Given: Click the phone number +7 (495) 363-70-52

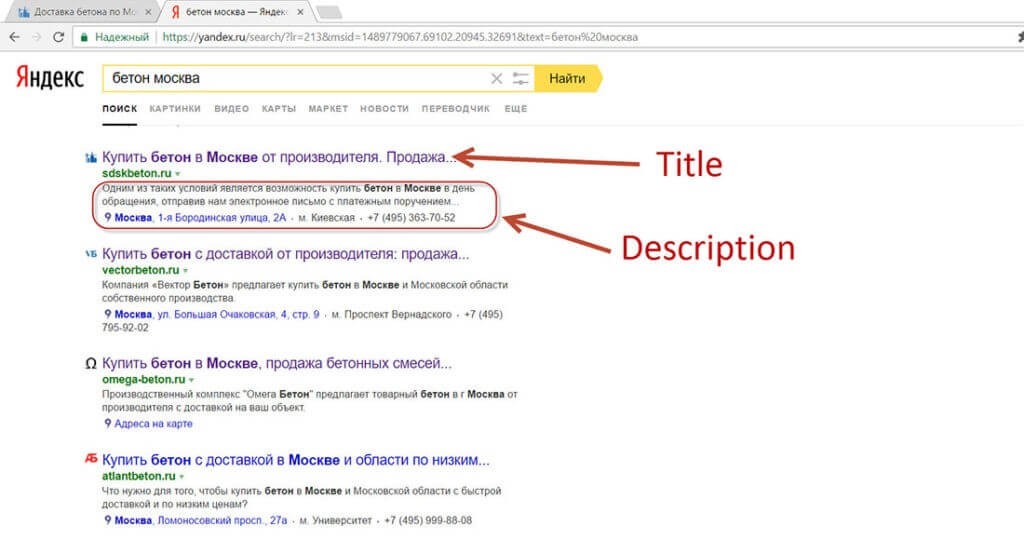Looking at the screenshot, I should pyautogui.click(x=411, y=218).
